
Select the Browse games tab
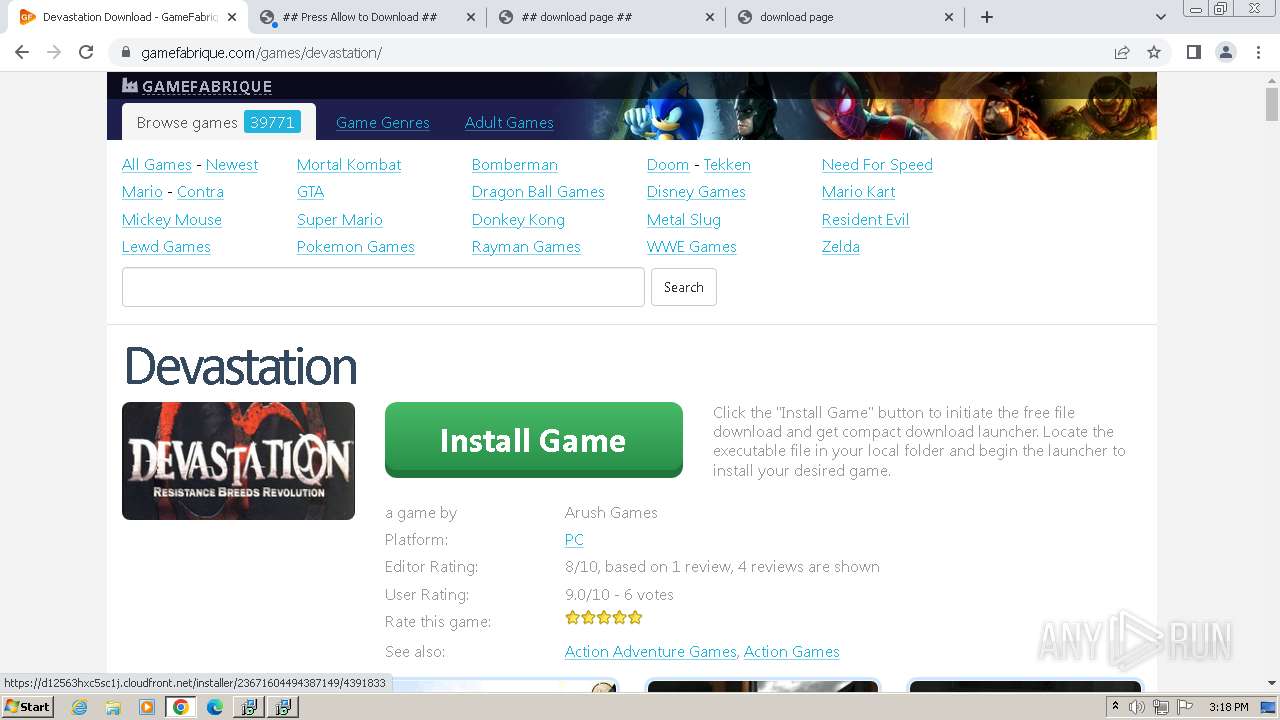tap(218, 122)
